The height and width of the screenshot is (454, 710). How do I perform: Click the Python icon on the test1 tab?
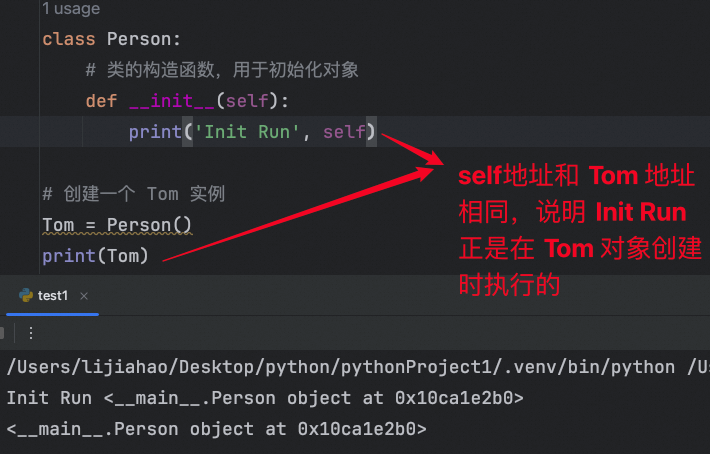tap(26, 295)
